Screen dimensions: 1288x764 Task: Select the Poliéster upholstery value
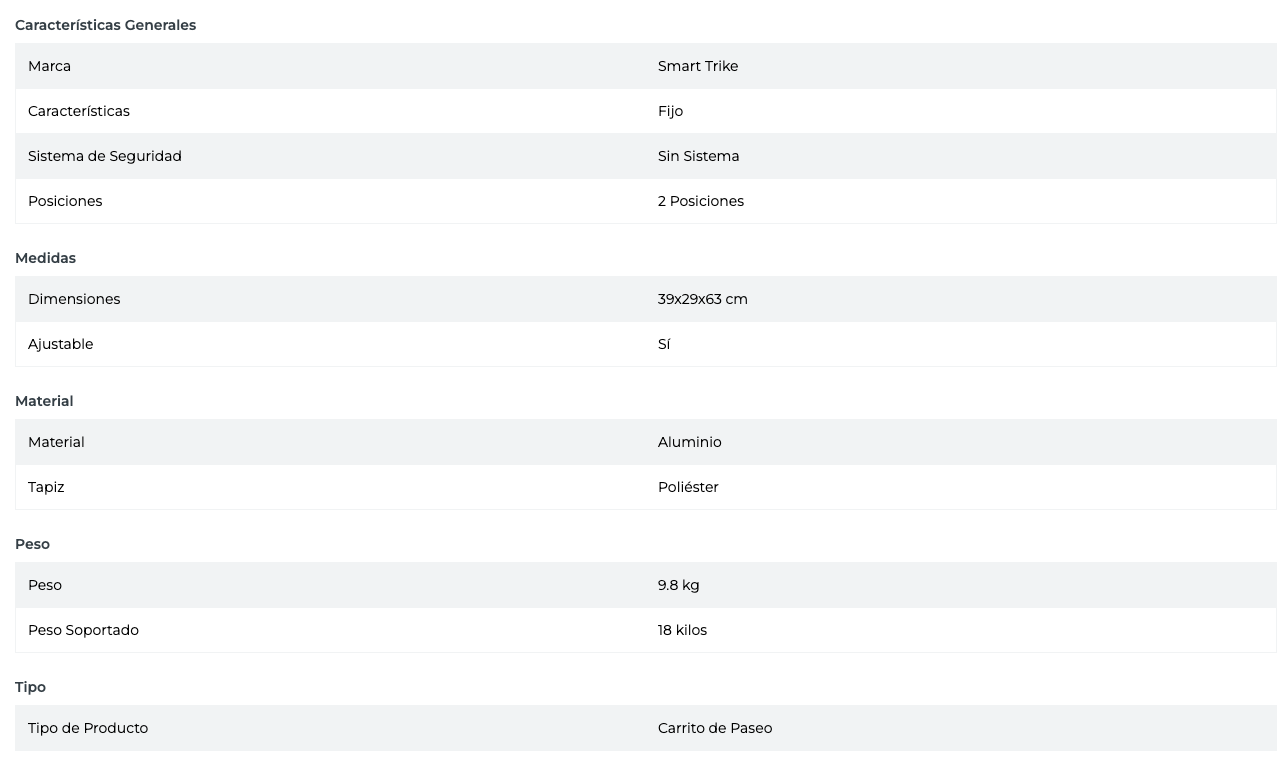click(688, 487)
